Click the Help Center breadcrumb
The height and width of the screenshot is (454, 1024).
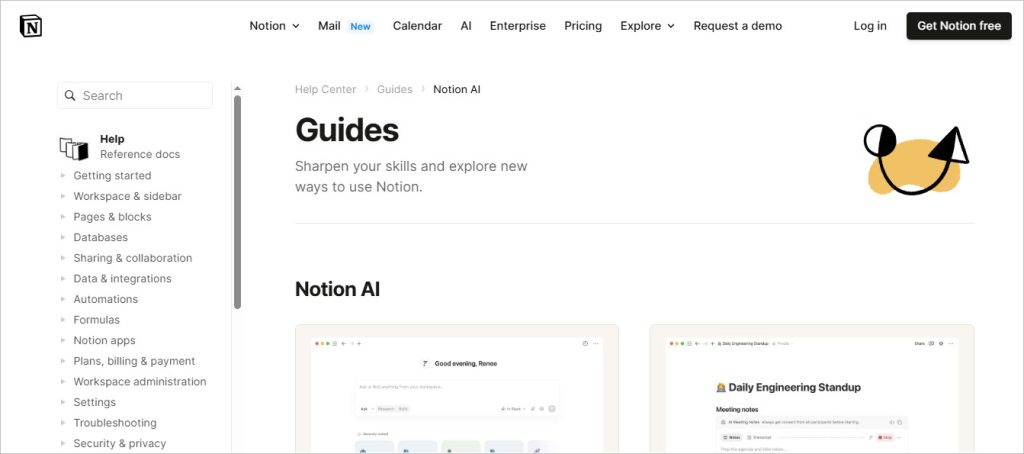(x=325, y=89)
